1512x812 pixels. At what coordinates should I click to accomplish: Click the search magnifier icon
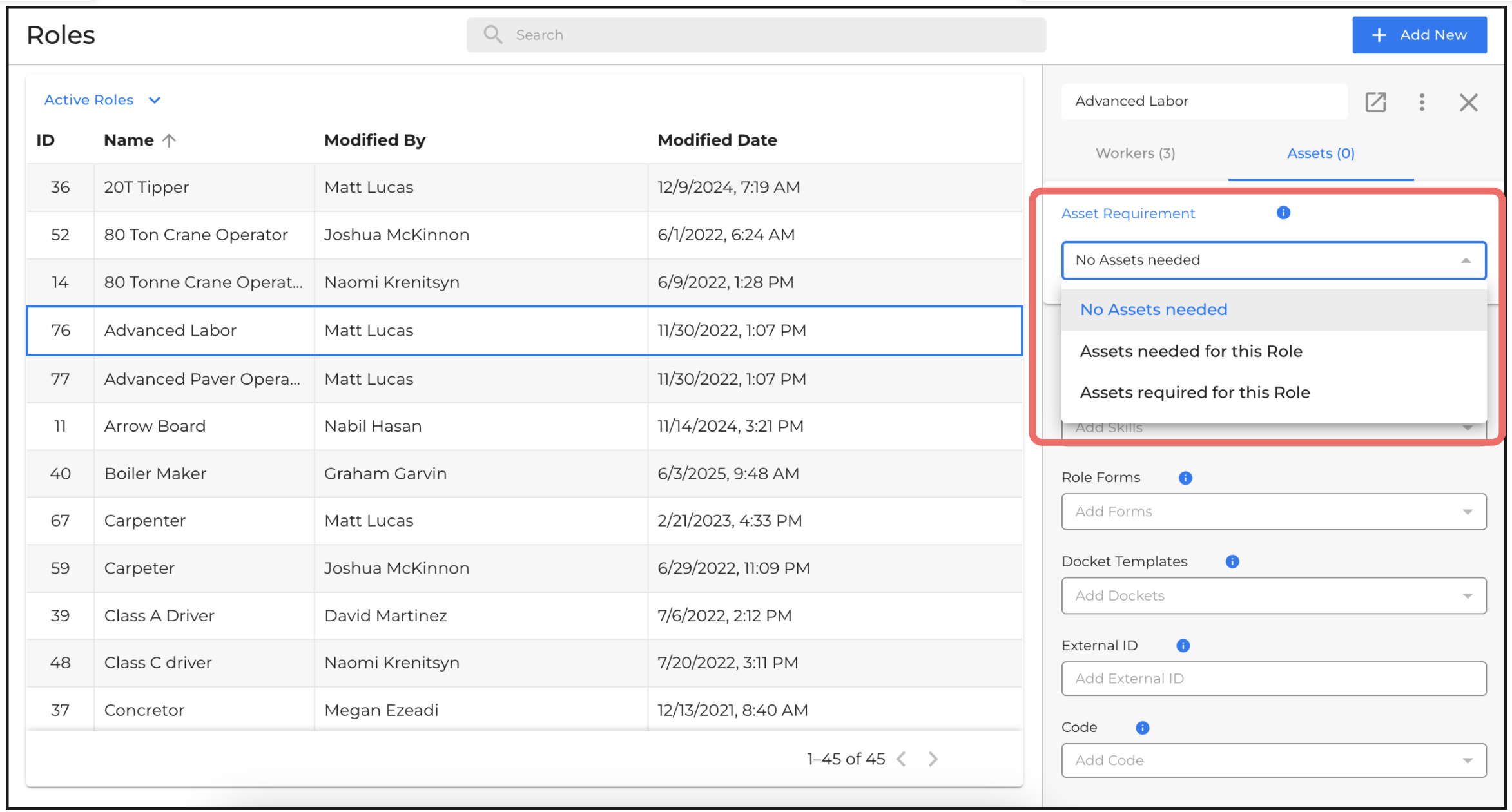pos(493,35)
